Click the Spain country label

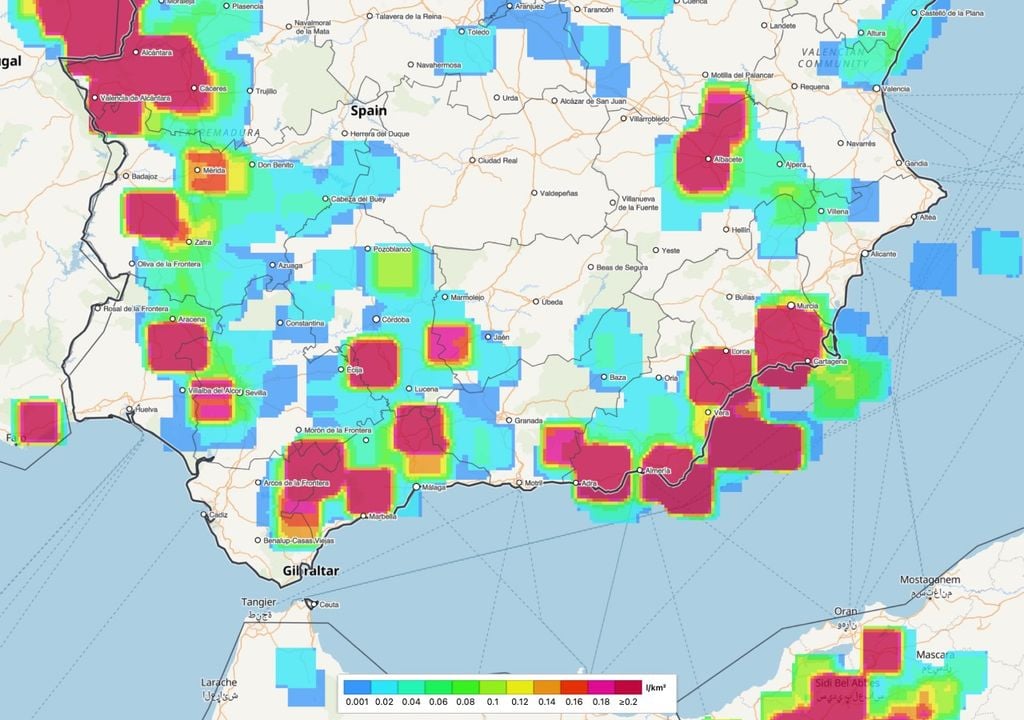tap(368, 110)
